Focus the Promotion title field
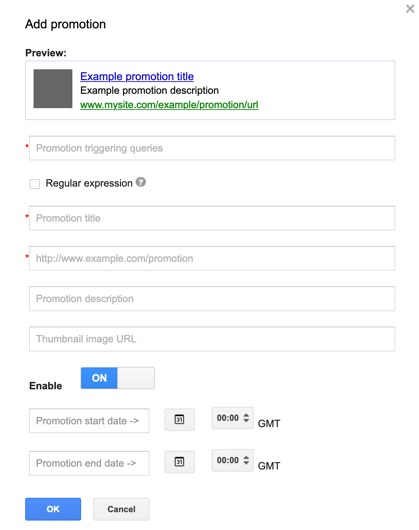Viewport: 419px width, 530px height. coord(212,218)
